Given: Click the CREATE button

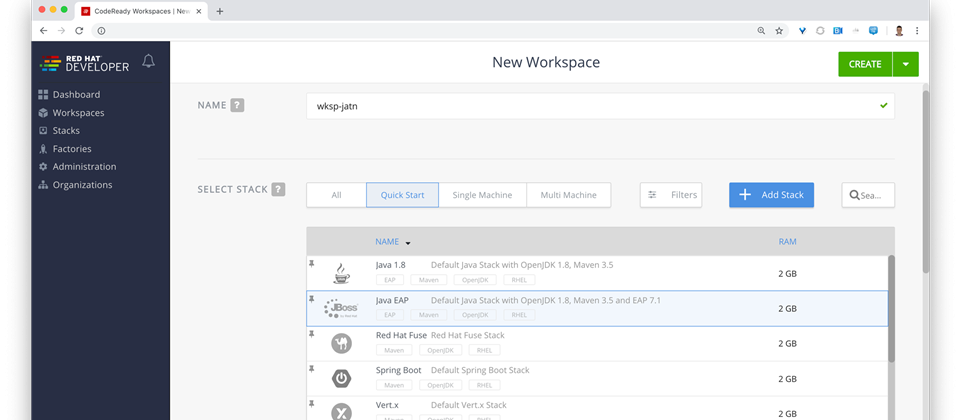Looking at the screenshot, I should pyautogui.click(x=865, y=64).
